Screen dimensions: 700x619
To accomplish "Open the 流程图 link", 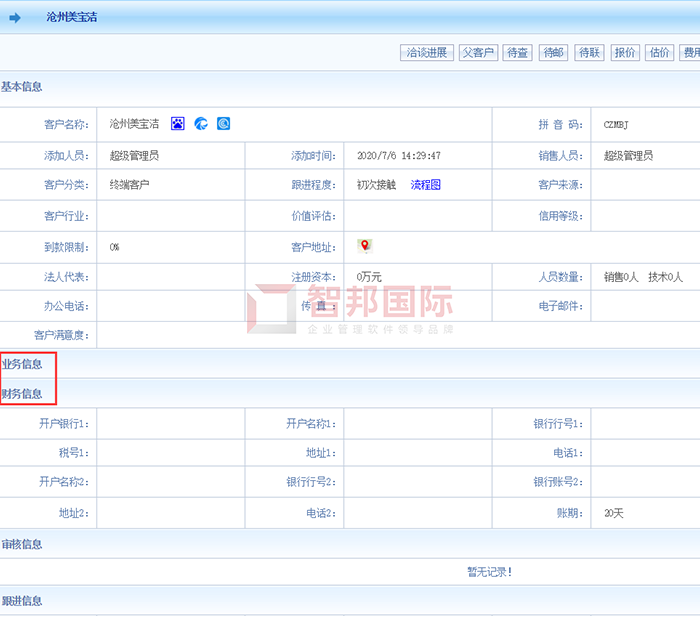I will (x=425, y=185).
